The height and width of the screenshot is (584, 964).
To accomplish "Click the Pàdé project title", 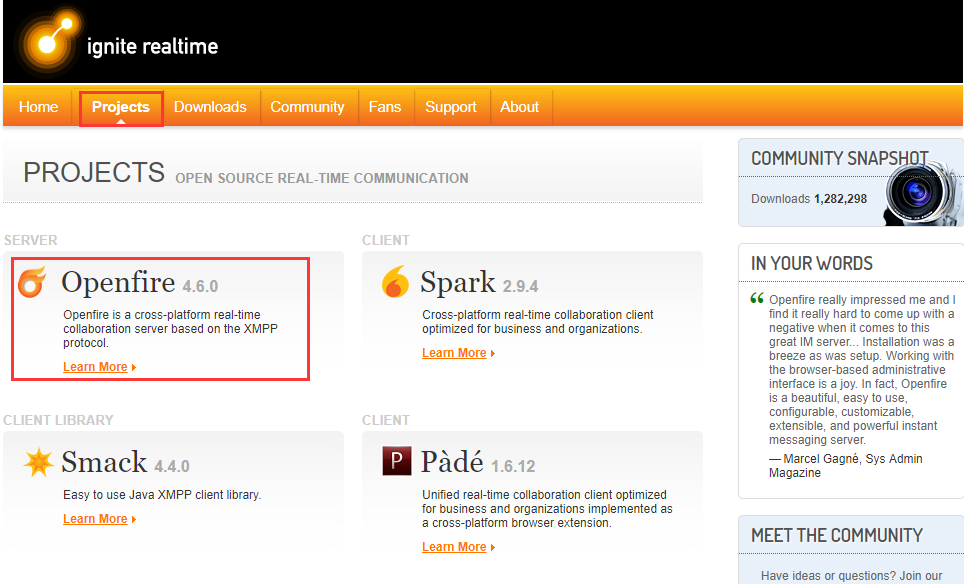I will 452,461.
